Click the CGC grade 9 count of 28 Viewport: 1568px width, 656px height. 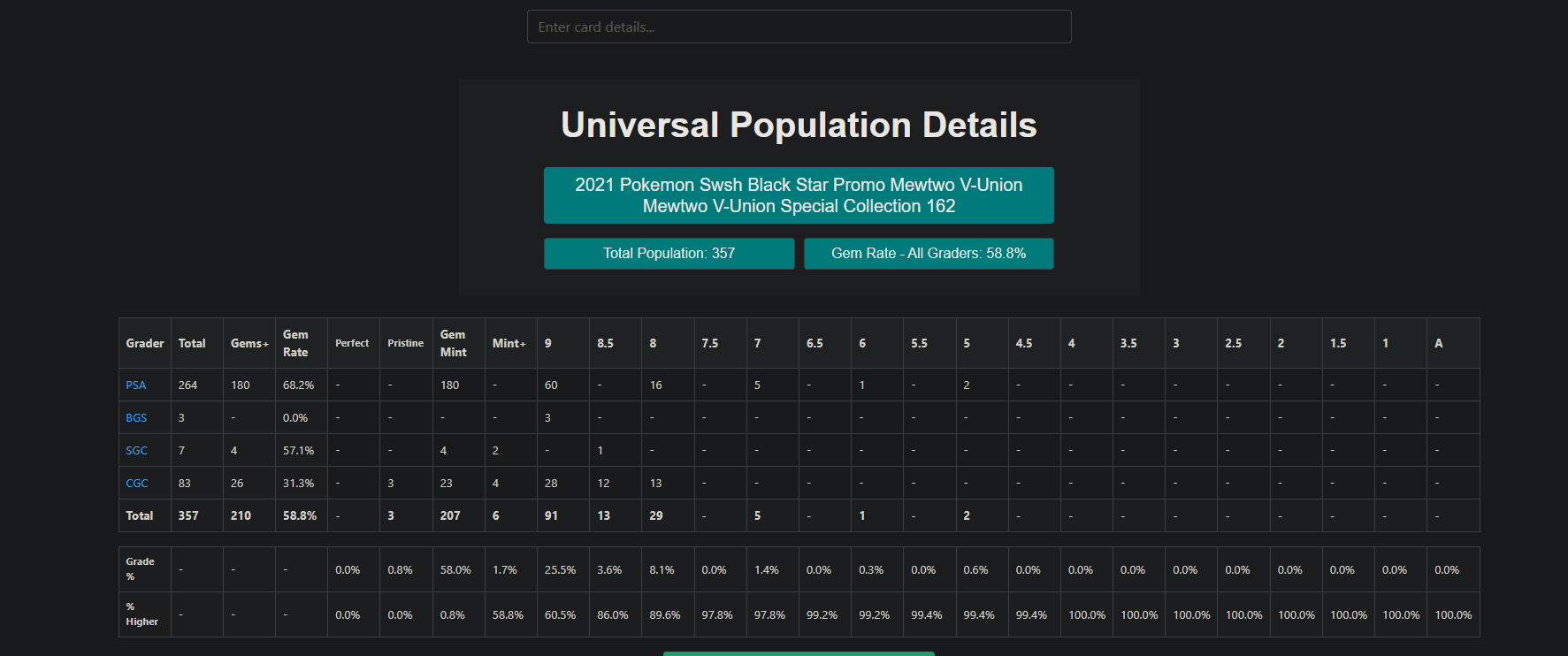pos(551,484)
